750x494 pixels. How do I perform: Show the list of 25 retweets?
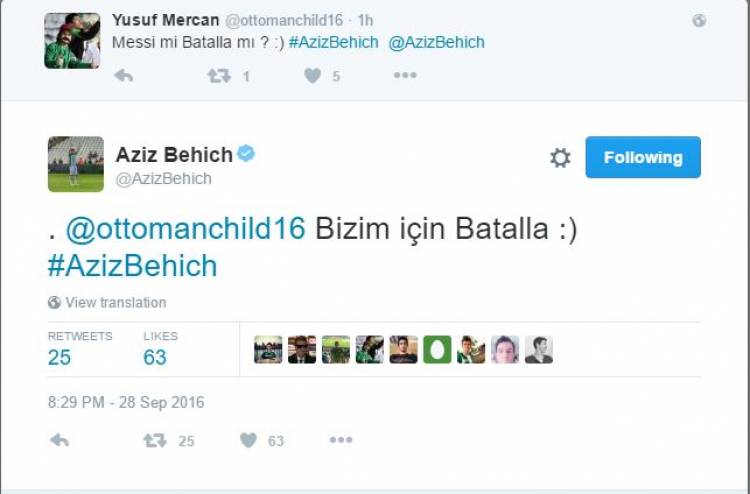60,357
